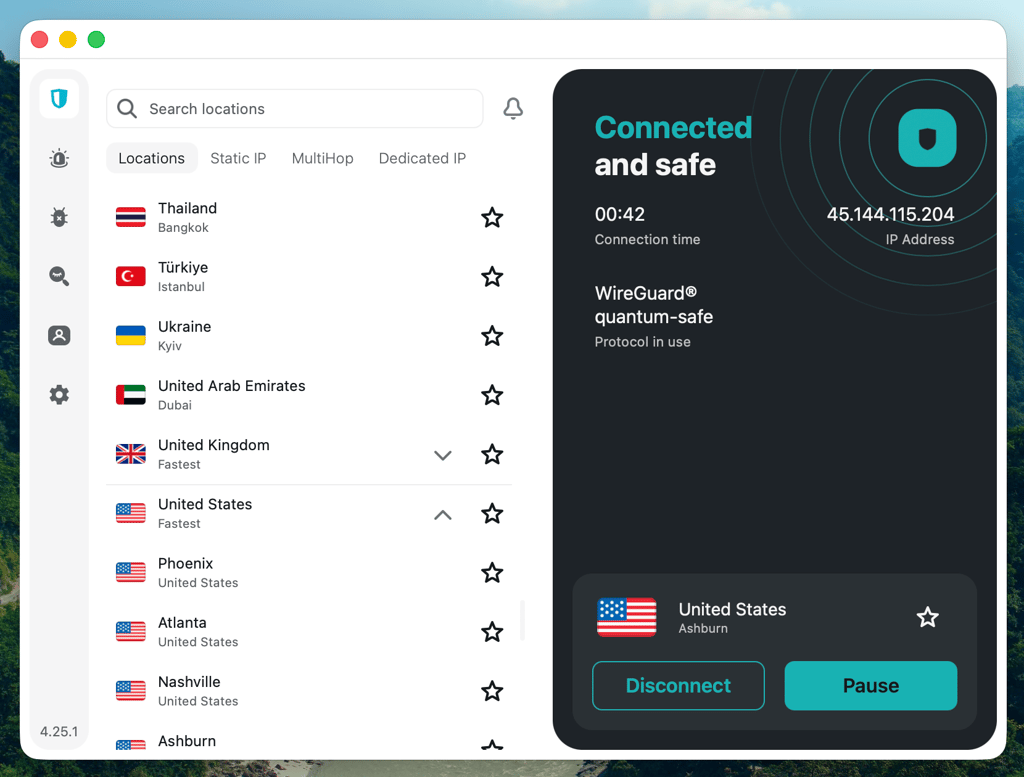Favorite Türkiye Istanbul with its star

492,277
